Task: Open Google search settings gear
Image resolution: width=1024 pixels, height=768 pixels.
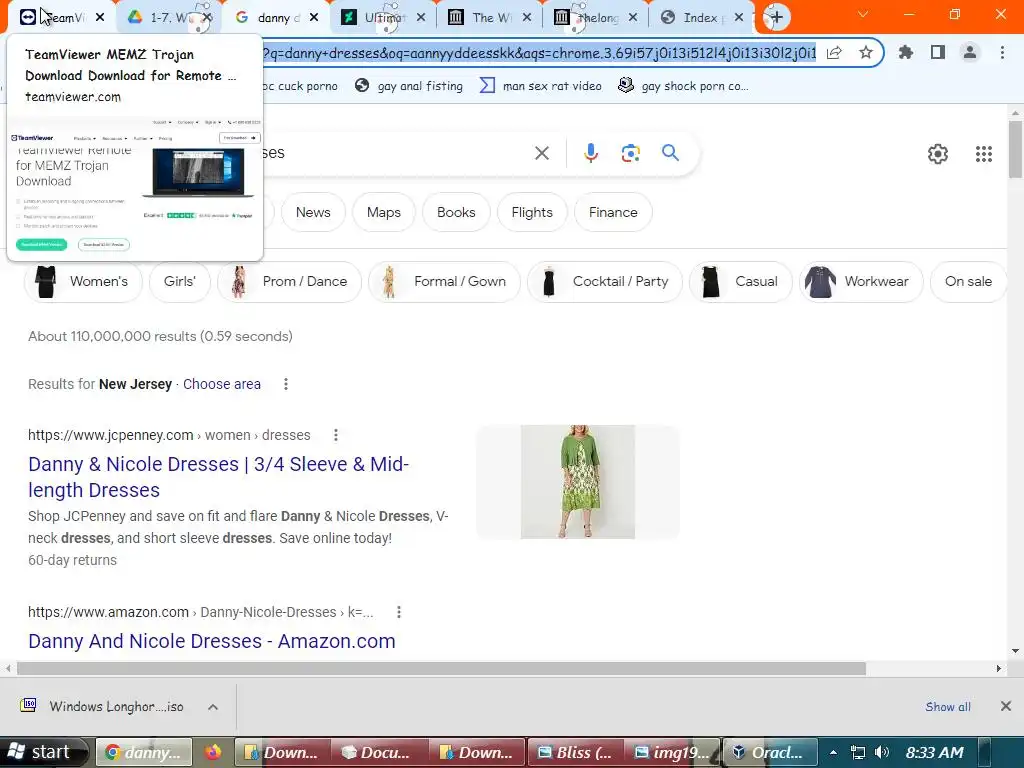Action: 938,154
